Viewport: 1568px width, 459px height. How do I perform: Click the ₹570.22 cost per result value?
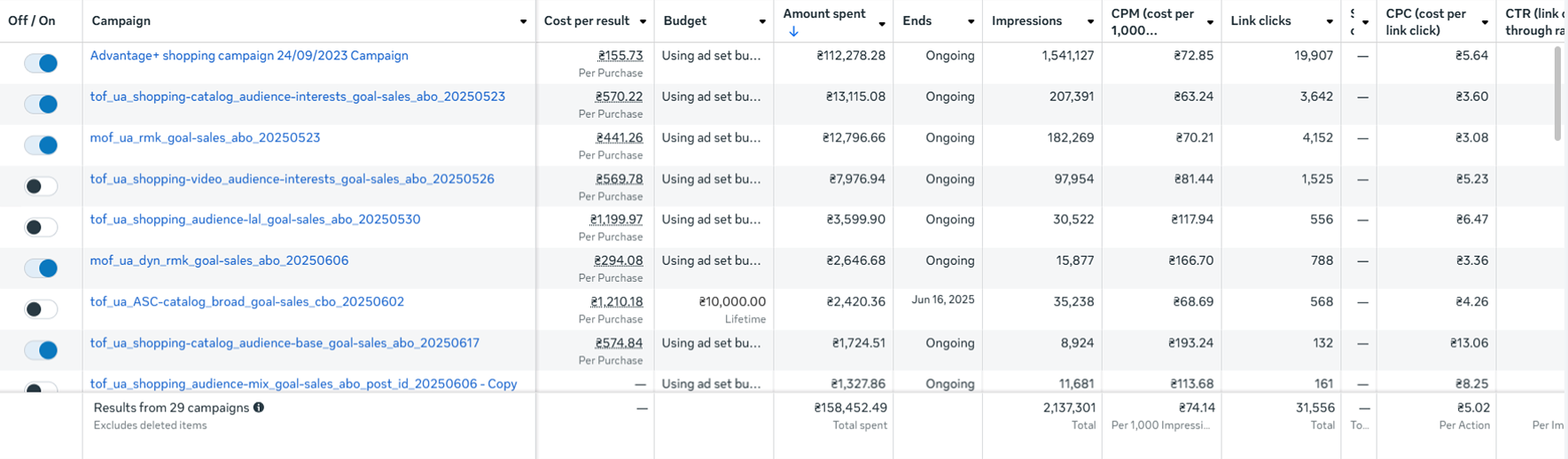pyautogui.click(x=619, y=97)
